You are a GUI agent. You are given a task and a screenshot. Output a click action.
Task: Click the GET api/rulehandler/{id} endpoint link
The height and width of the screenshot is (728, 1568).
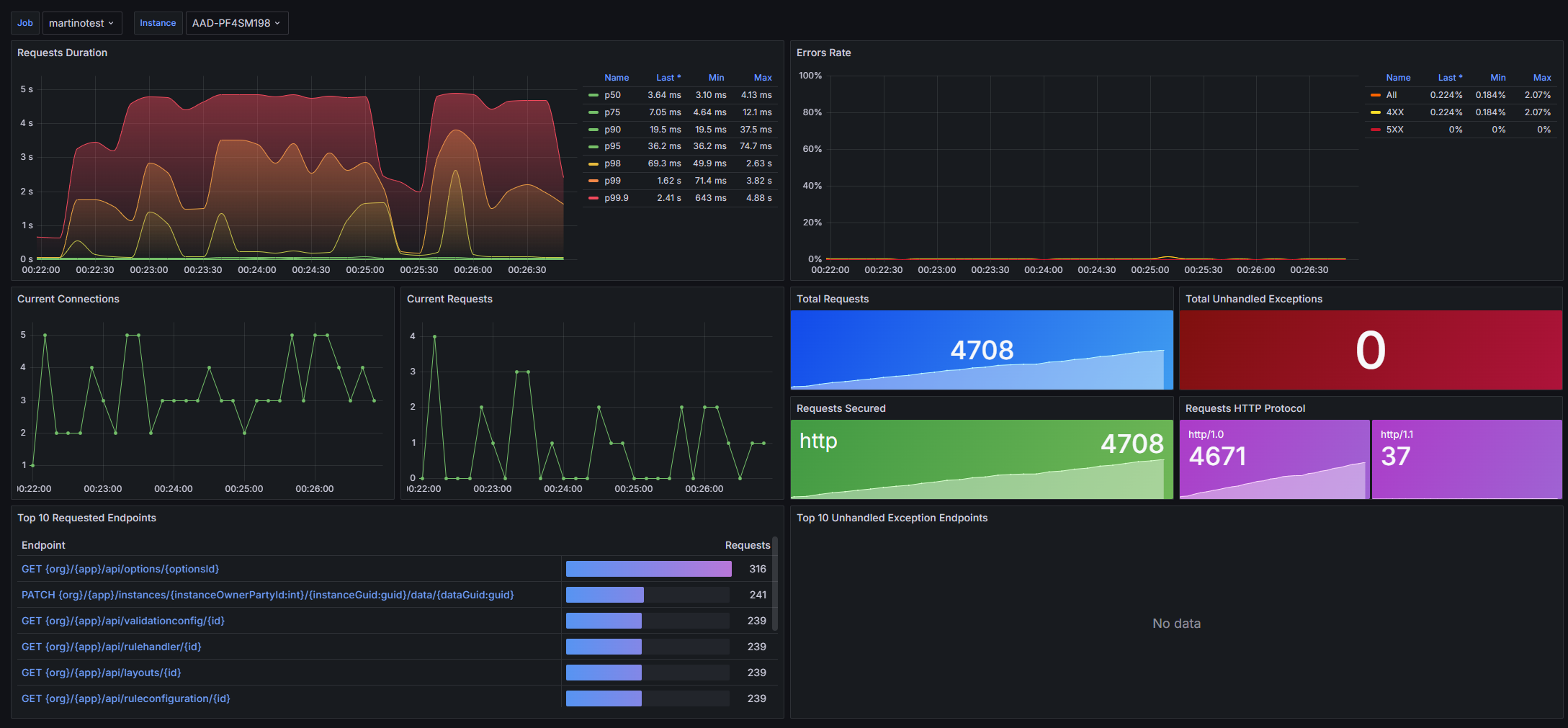112,647
